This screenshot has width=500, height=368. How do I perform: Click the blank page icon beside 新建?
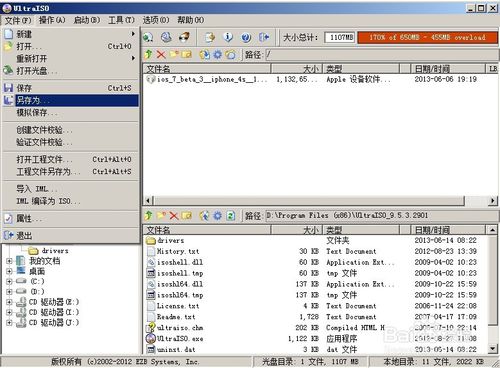pyautogui.click(x=8, y=34)
